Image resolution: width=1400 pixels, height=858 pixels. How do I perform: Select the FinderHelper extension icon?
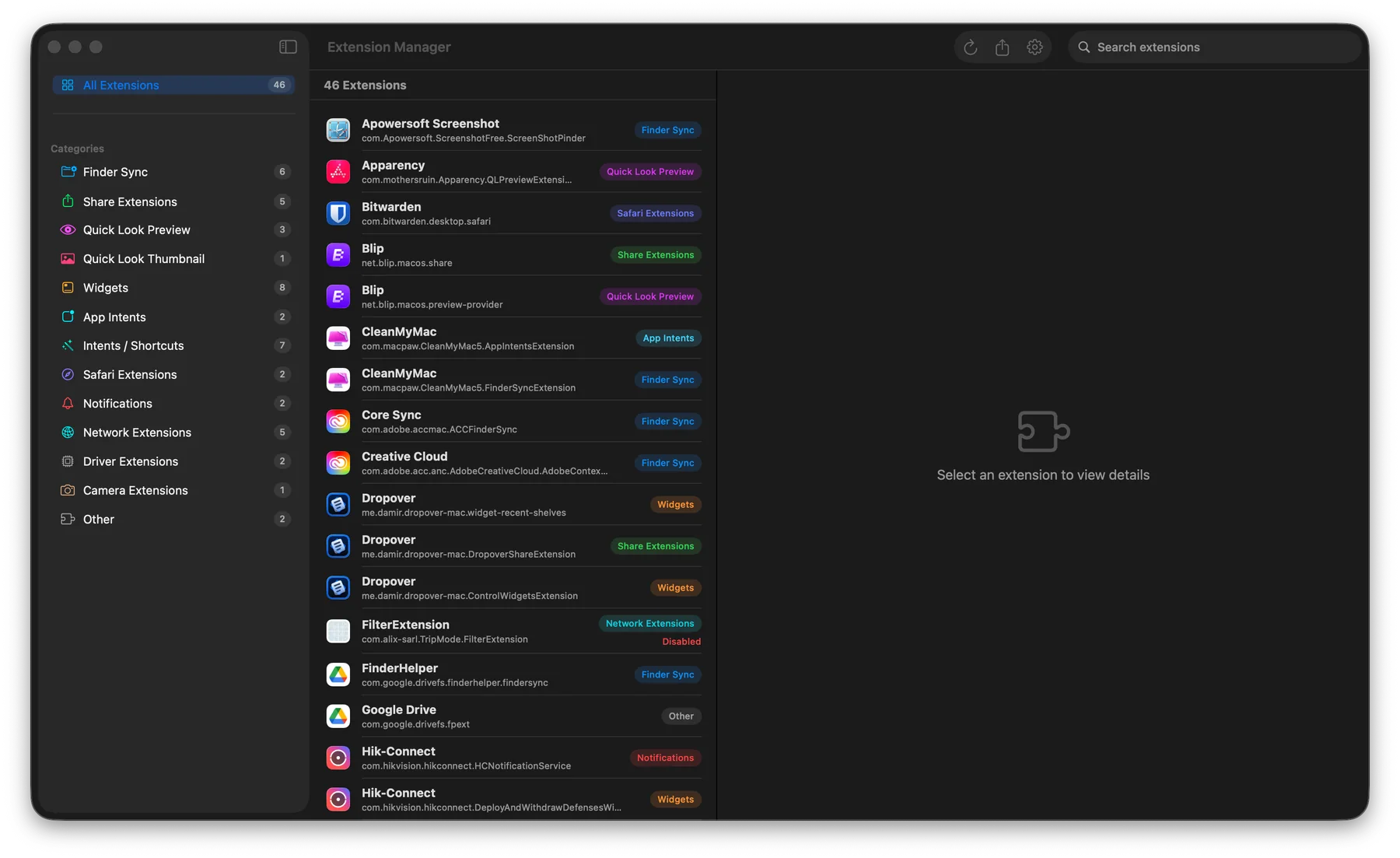coord(338,674)
